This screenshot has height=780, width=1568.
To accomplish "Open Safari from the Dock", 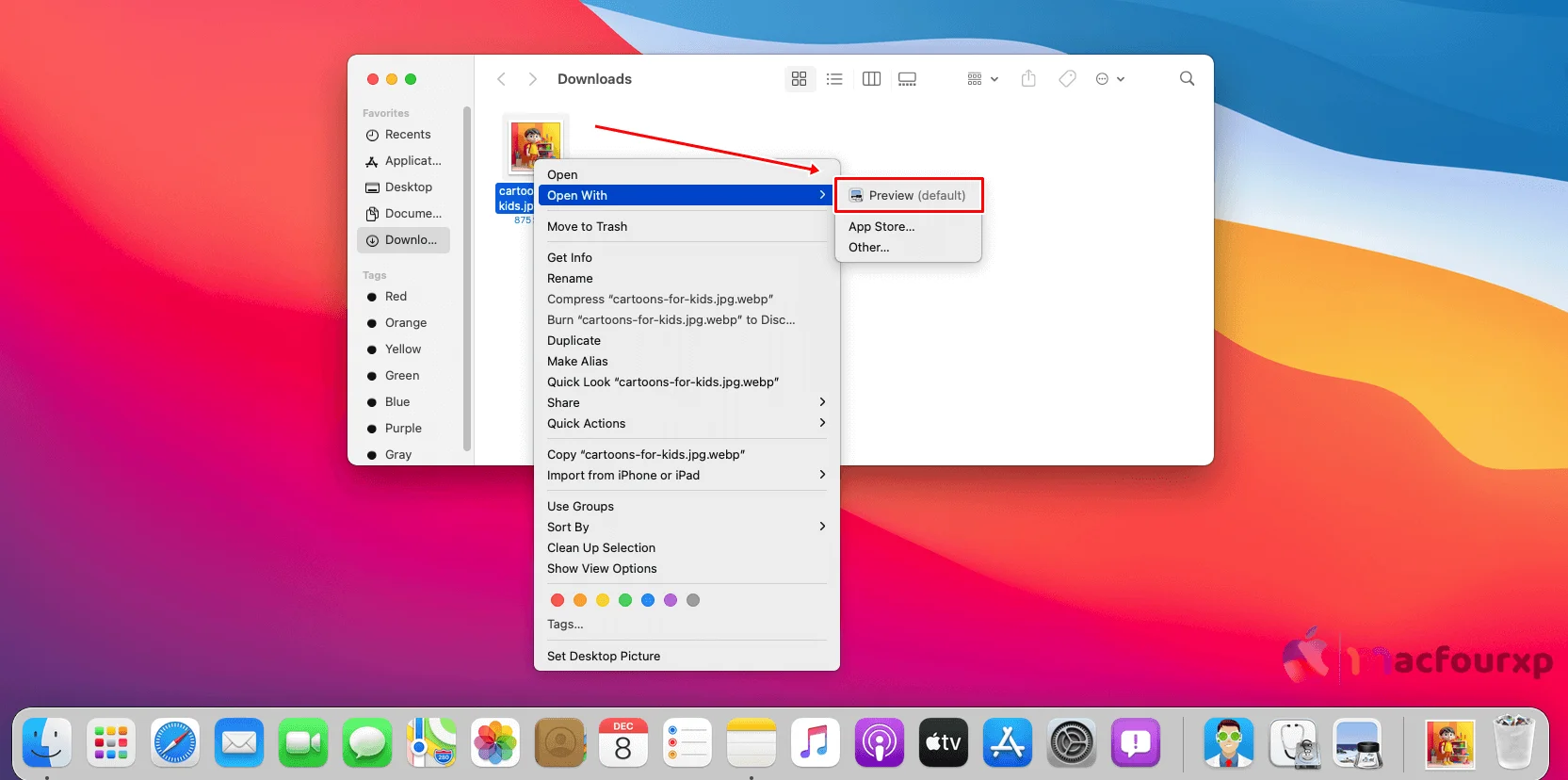I will [x=175, y=743].
